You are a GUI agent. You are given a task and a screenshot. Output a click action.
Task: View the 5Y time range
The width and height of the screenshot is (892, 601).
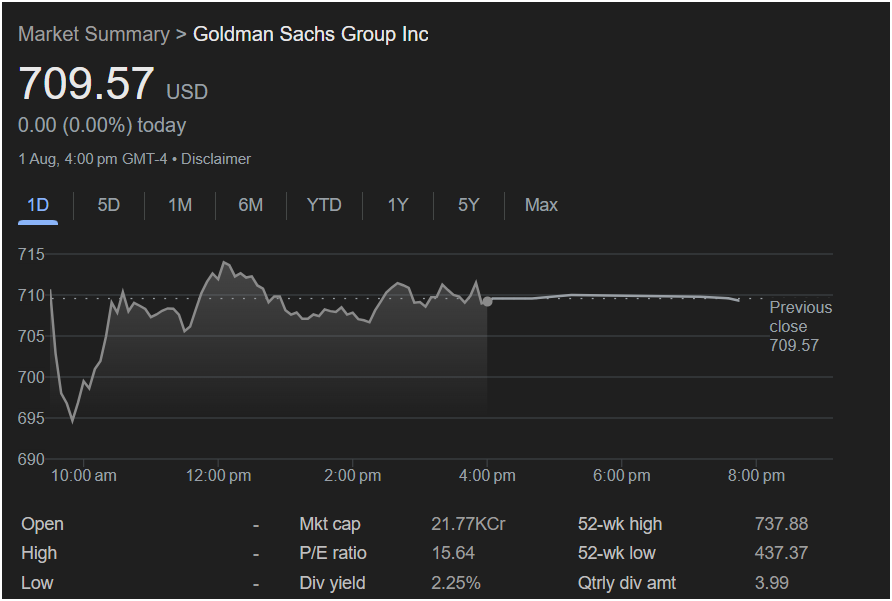click(469, 205)
